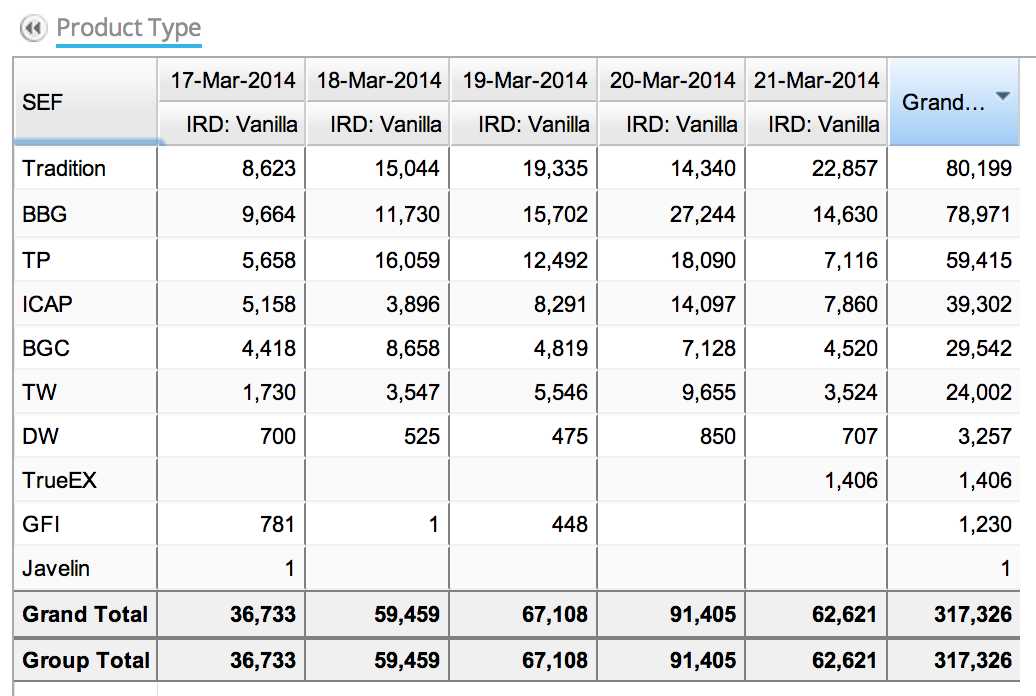1036x696 pixels.
Task: Select the BBG row label
Action: pos(44,214)
